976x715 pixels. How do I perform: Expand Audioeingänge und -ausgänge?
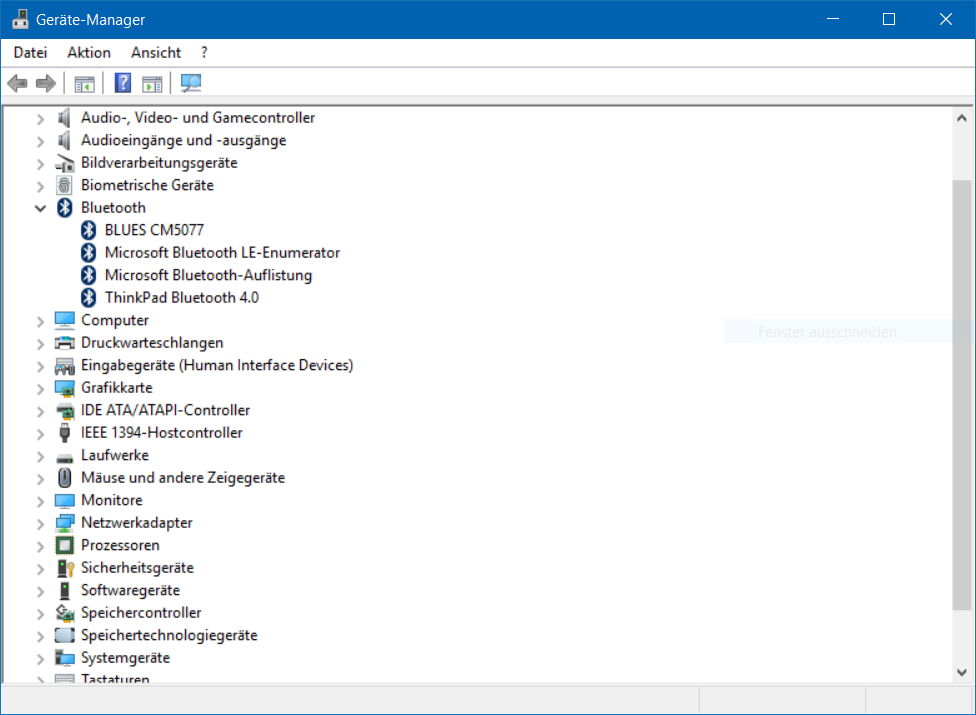(40, 141)
